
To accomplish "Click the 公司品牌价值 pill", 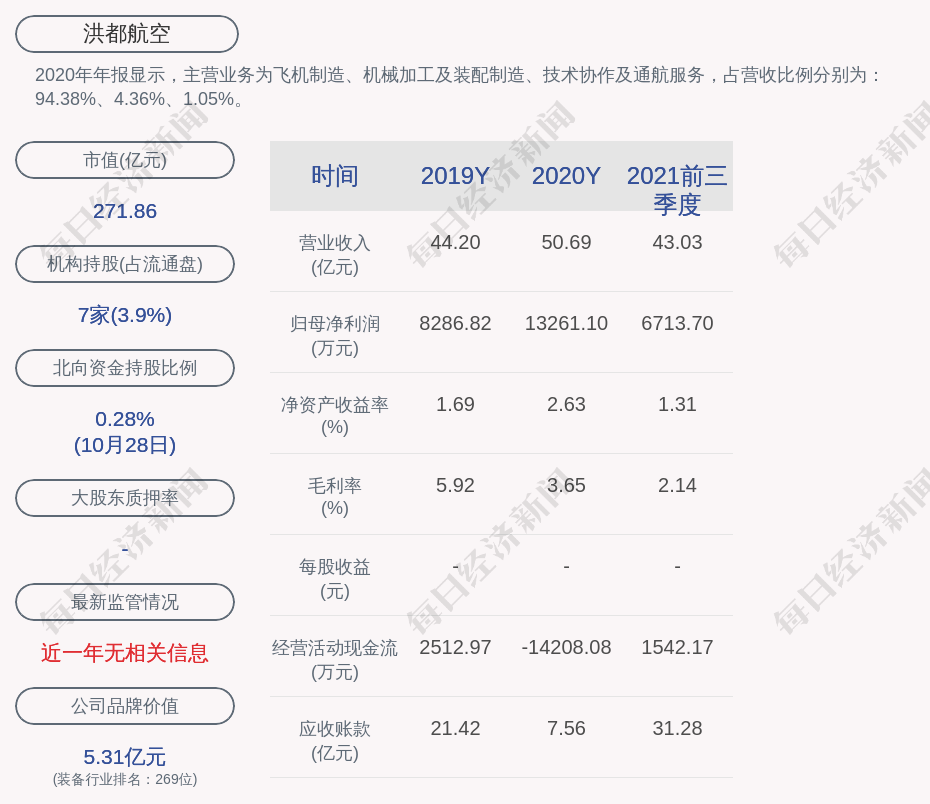I will 125,706.
